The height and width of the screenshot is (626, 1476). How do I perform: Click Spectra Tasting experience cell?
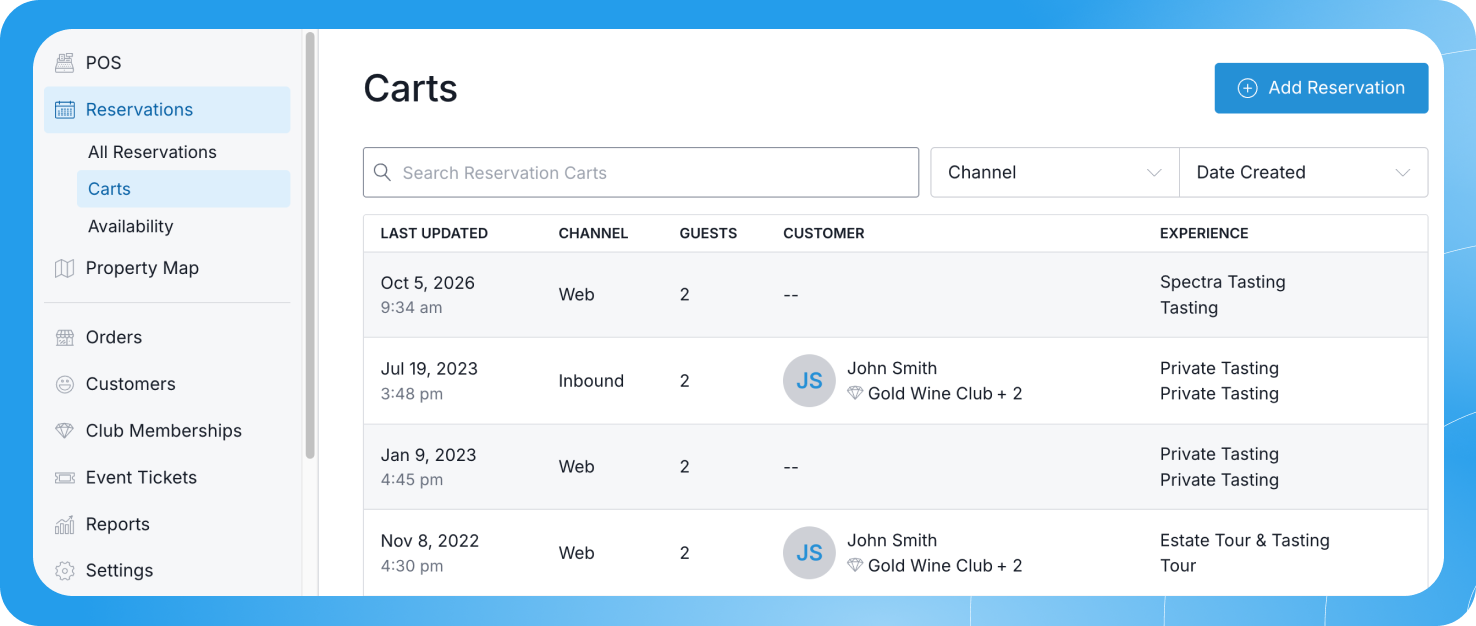point(1223,282)
